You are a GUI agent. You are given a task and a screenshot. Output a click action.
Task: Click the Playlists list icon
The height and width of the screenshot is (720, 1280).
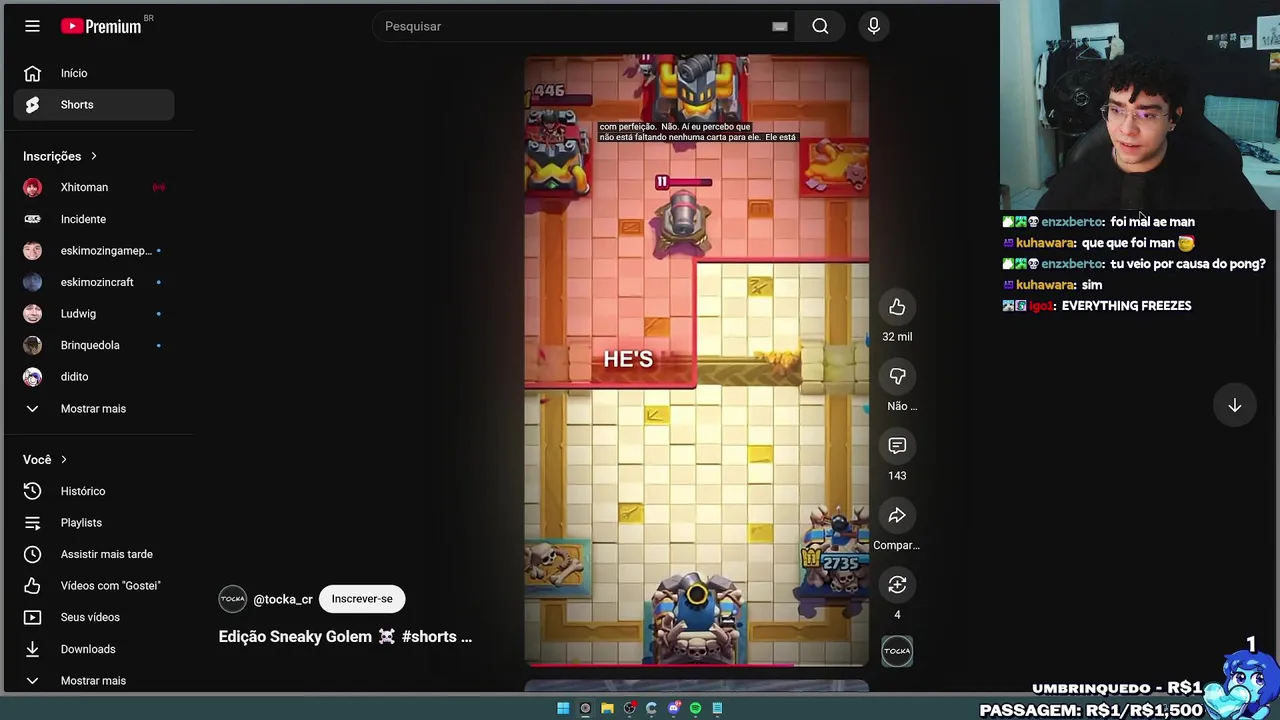(x=32, y=523)
